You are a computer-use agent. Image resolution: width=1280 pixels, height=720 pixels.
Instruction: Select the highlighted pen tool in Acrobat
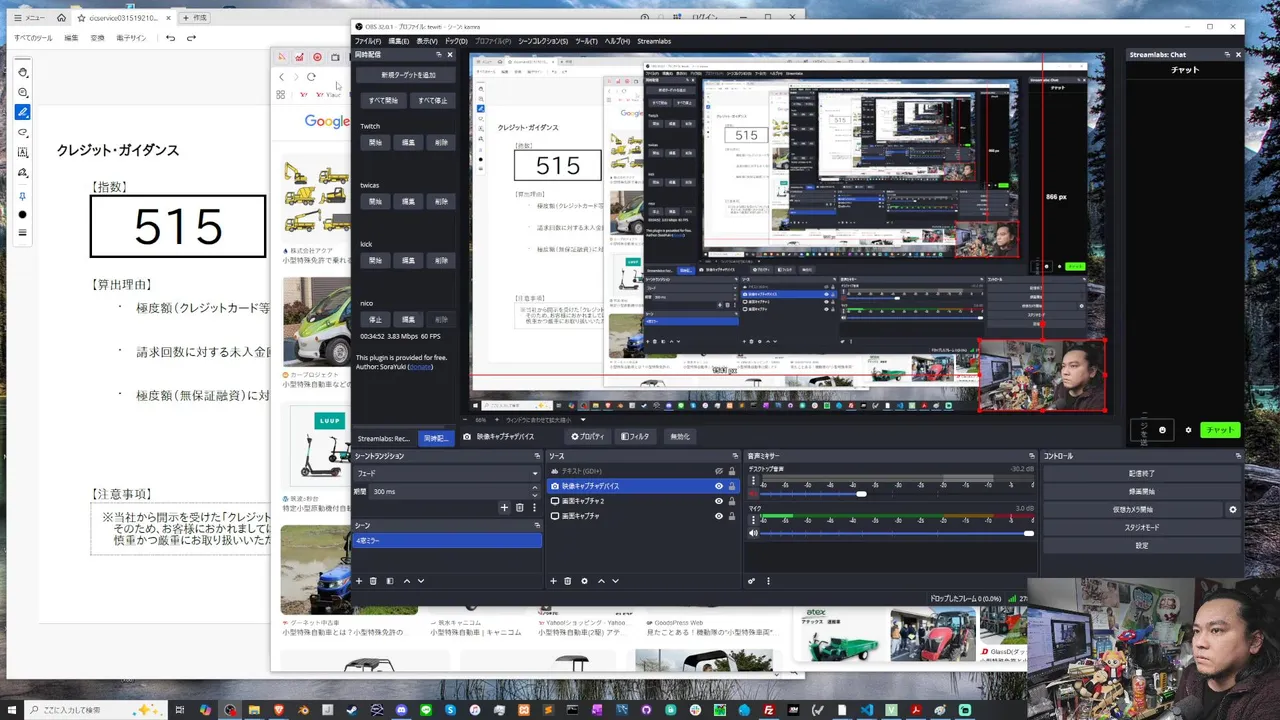coord(22,112)
